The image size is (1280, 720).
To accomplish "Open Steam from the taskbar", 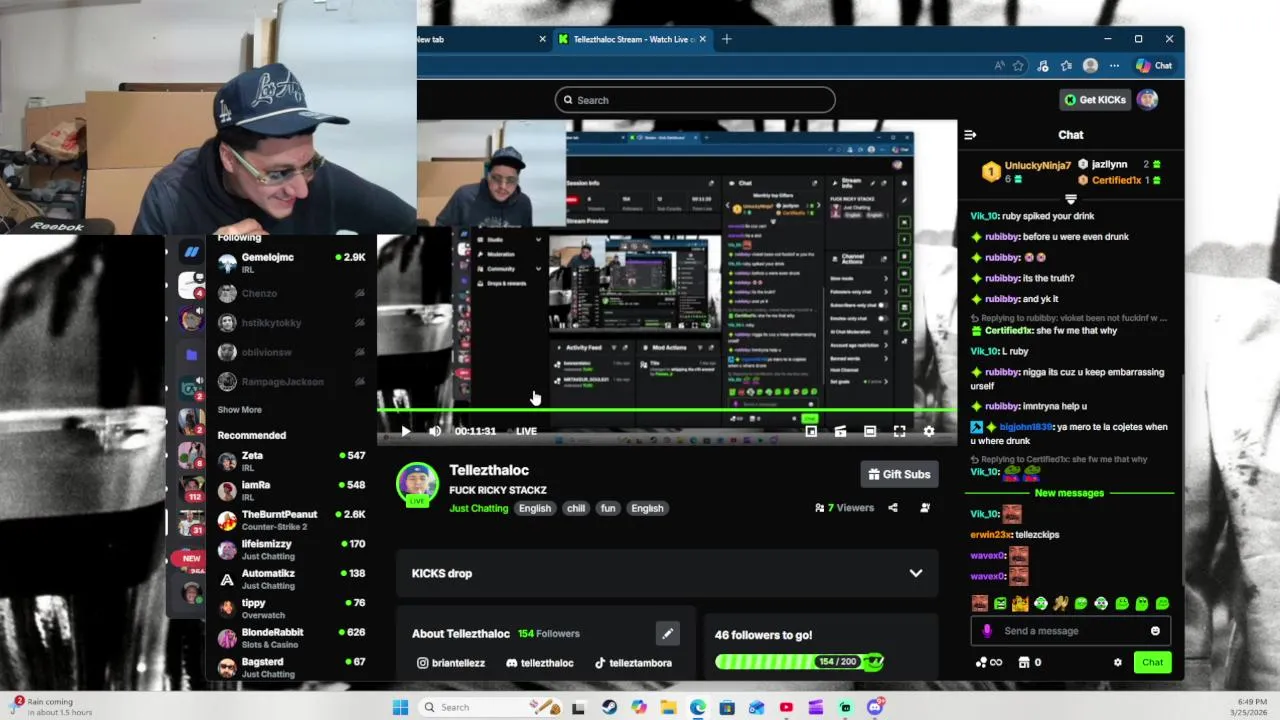I will pyautogui.click(x=608, y=707).
